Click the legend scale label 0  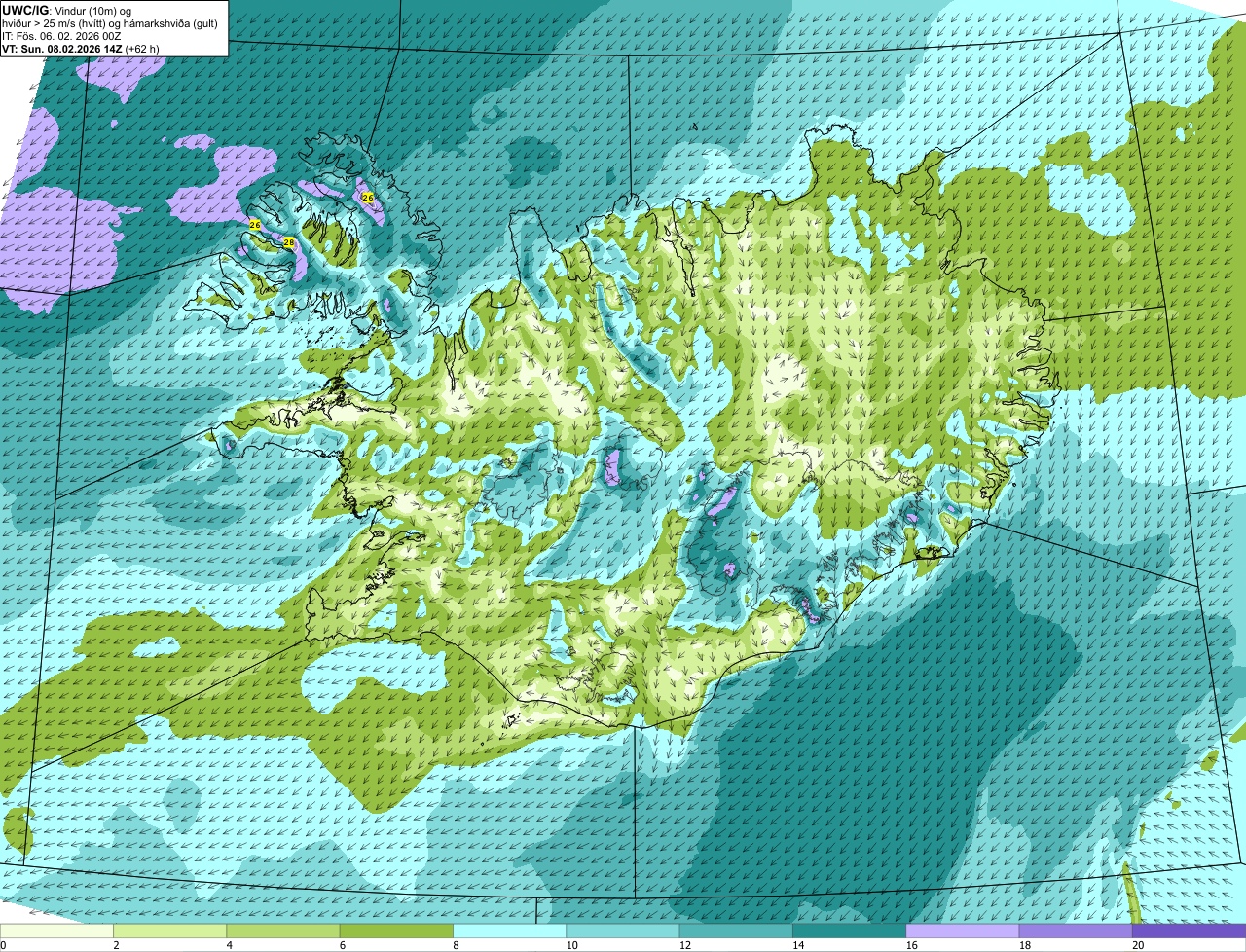pyautogui.click(x=3, y=945)
